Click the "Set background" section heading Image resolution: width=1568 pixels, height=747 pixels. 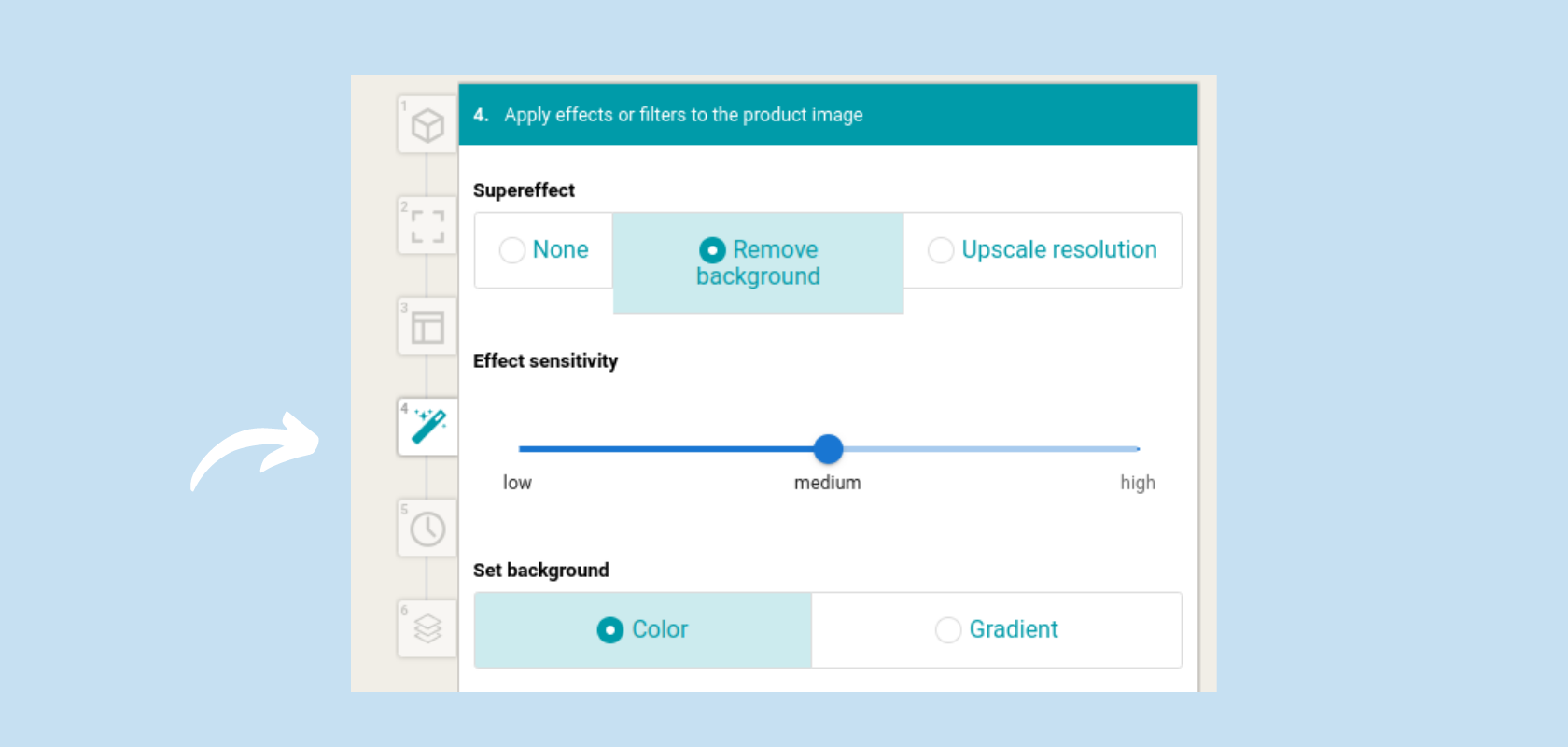pos(540,571)
